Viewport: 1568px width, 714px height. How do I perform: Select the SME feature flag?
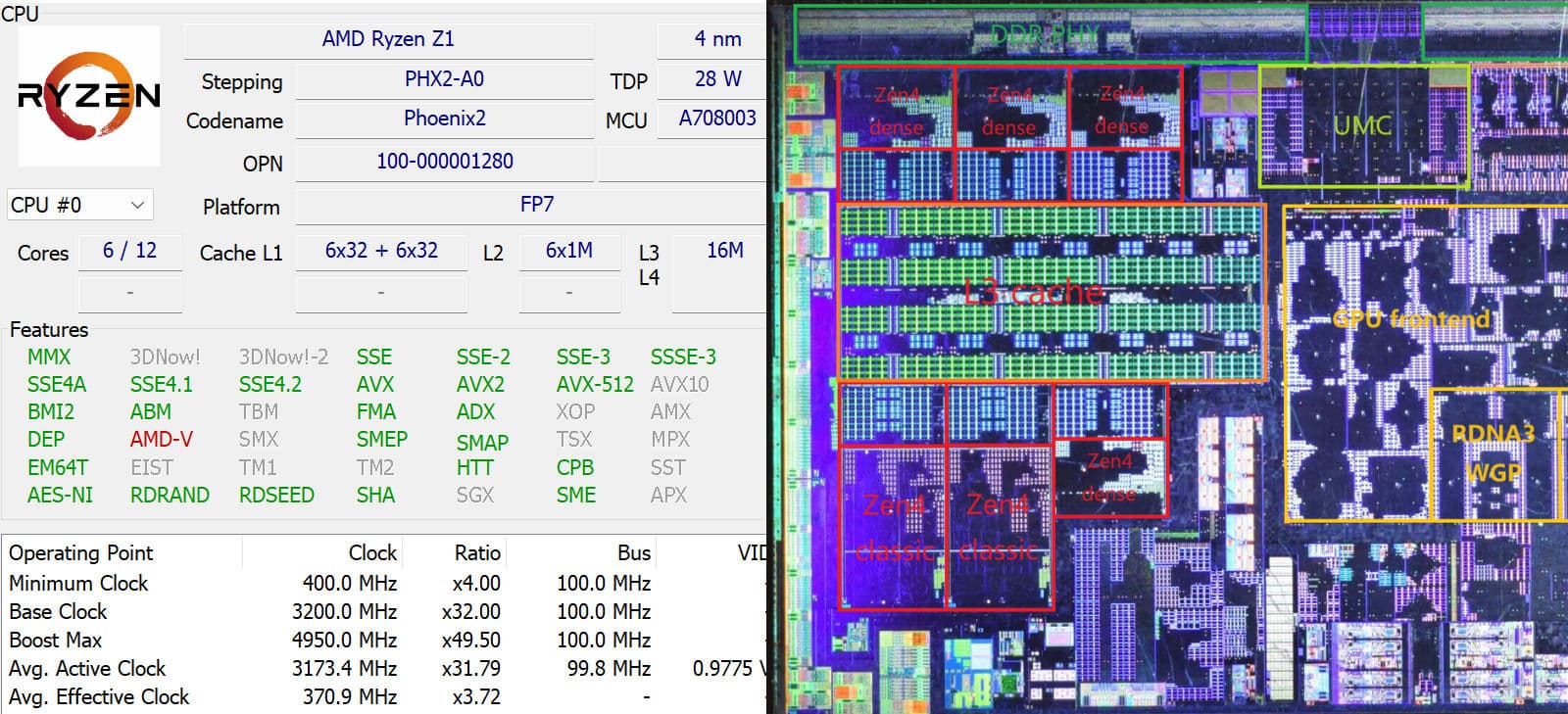[576, 496]
